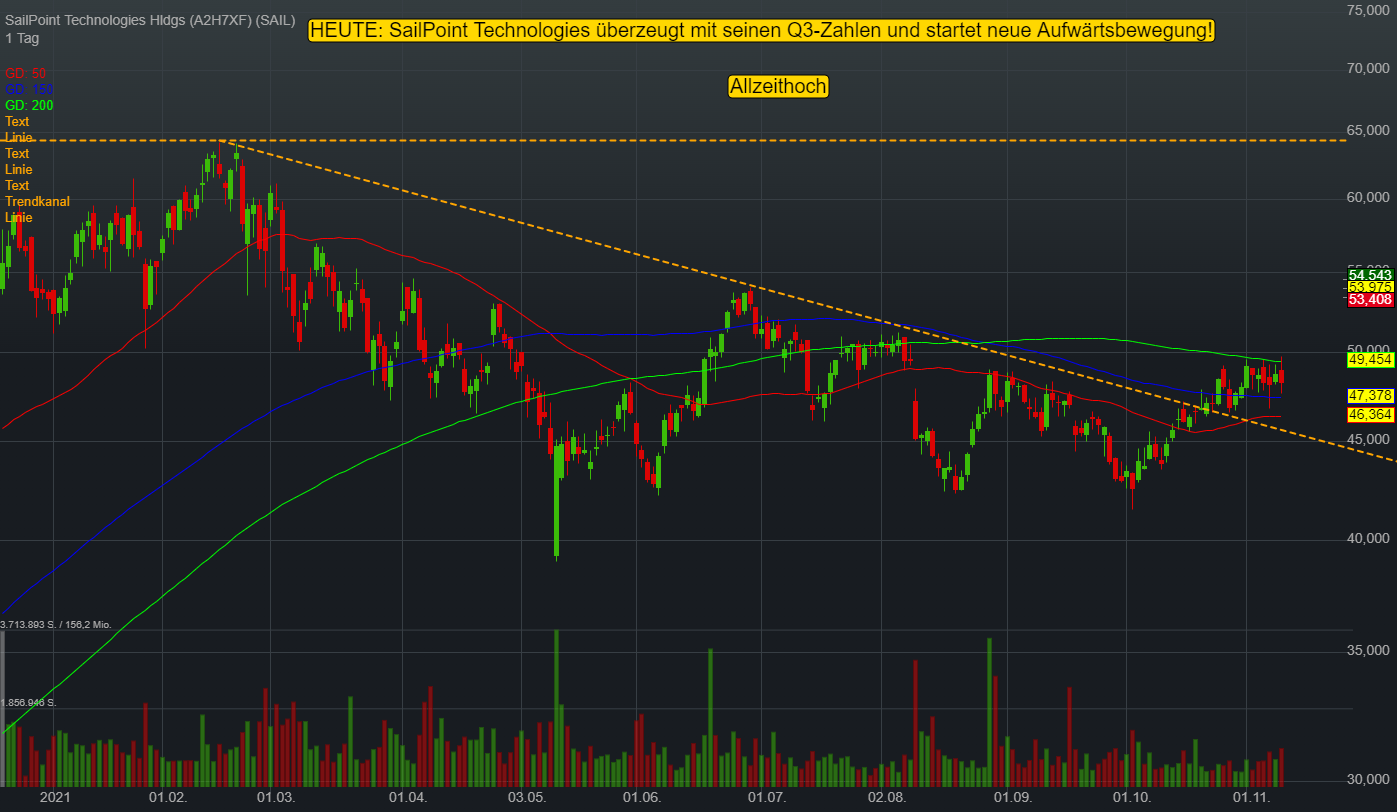The image size is (1397, 812).
Task: Select the 01.02. date axis label
Action: pyautogui.click(x=167, y=797)
